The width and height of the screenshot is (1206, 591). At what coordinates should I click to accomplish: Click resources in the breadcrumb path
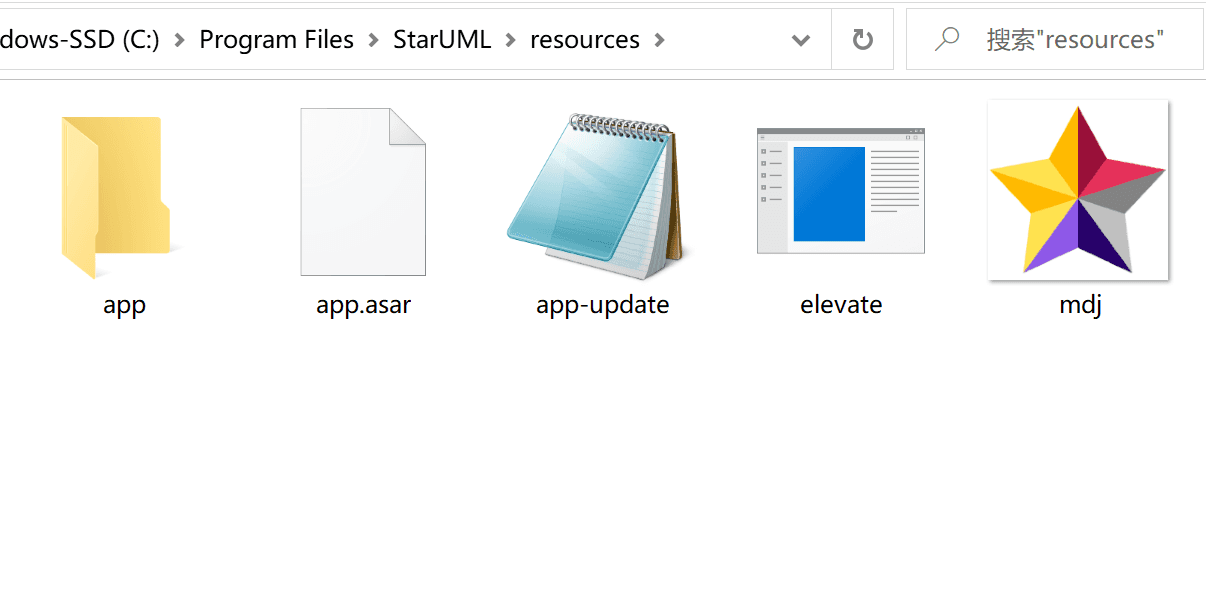585,40
